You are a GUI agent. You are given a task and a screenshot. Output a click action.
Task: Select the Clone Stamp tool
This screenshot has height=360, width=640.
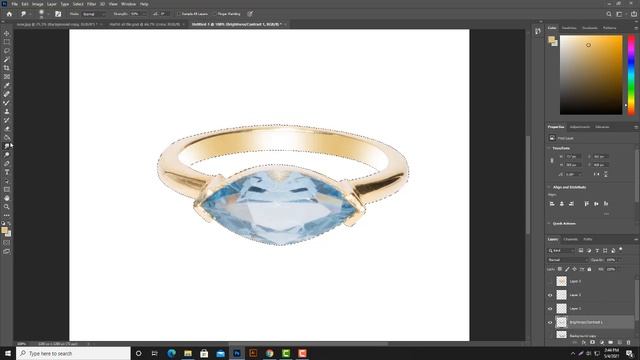[x=7, y=111]
